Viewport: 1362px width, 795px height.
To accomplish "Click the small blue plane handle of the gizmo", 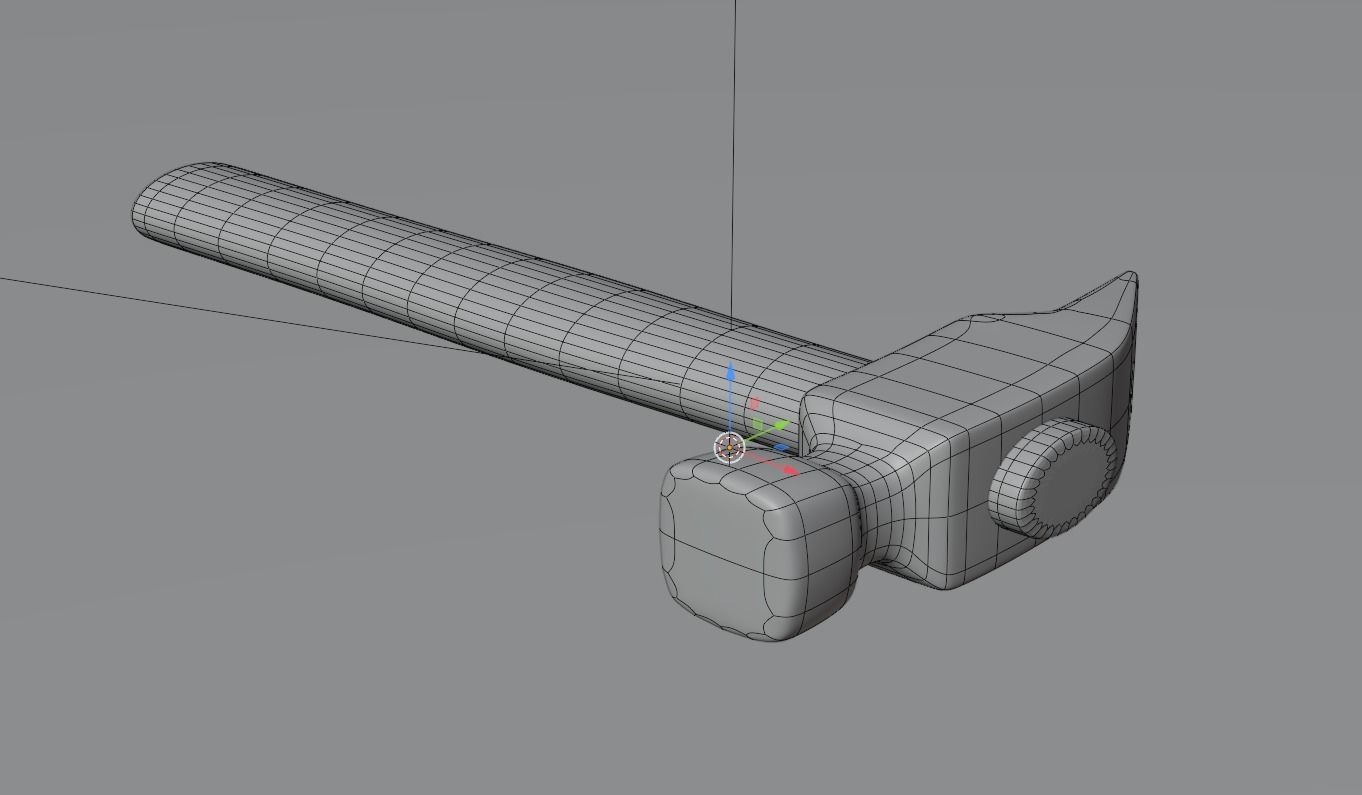I will point(781,448).
